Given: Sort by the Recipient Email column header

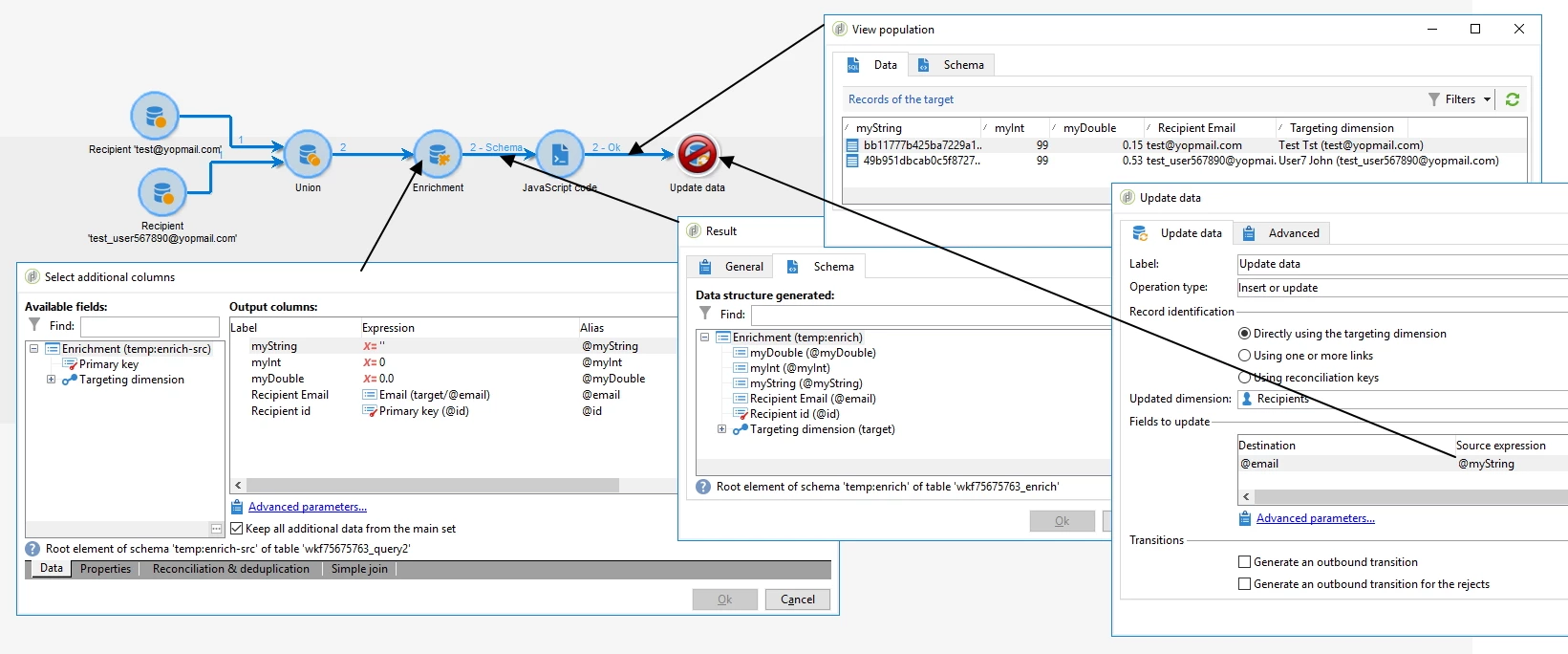Looking at the screenshot, I should coord(1210,128).
